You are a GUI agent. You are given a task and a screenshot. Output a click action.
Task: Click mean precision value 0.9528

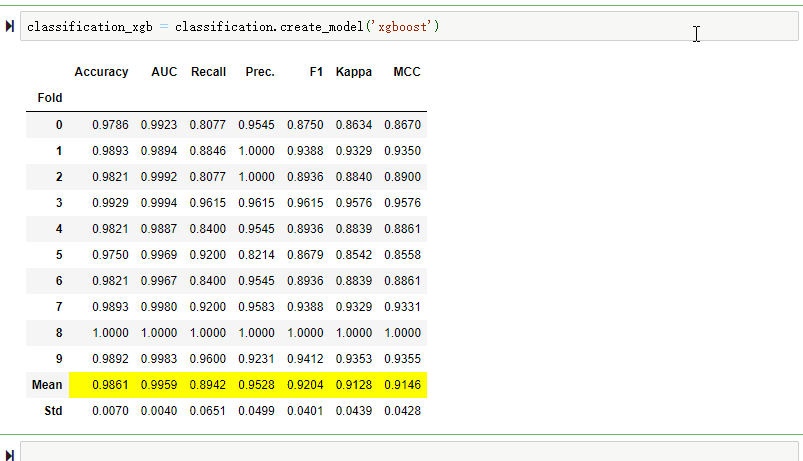click(x=256, y=385)
